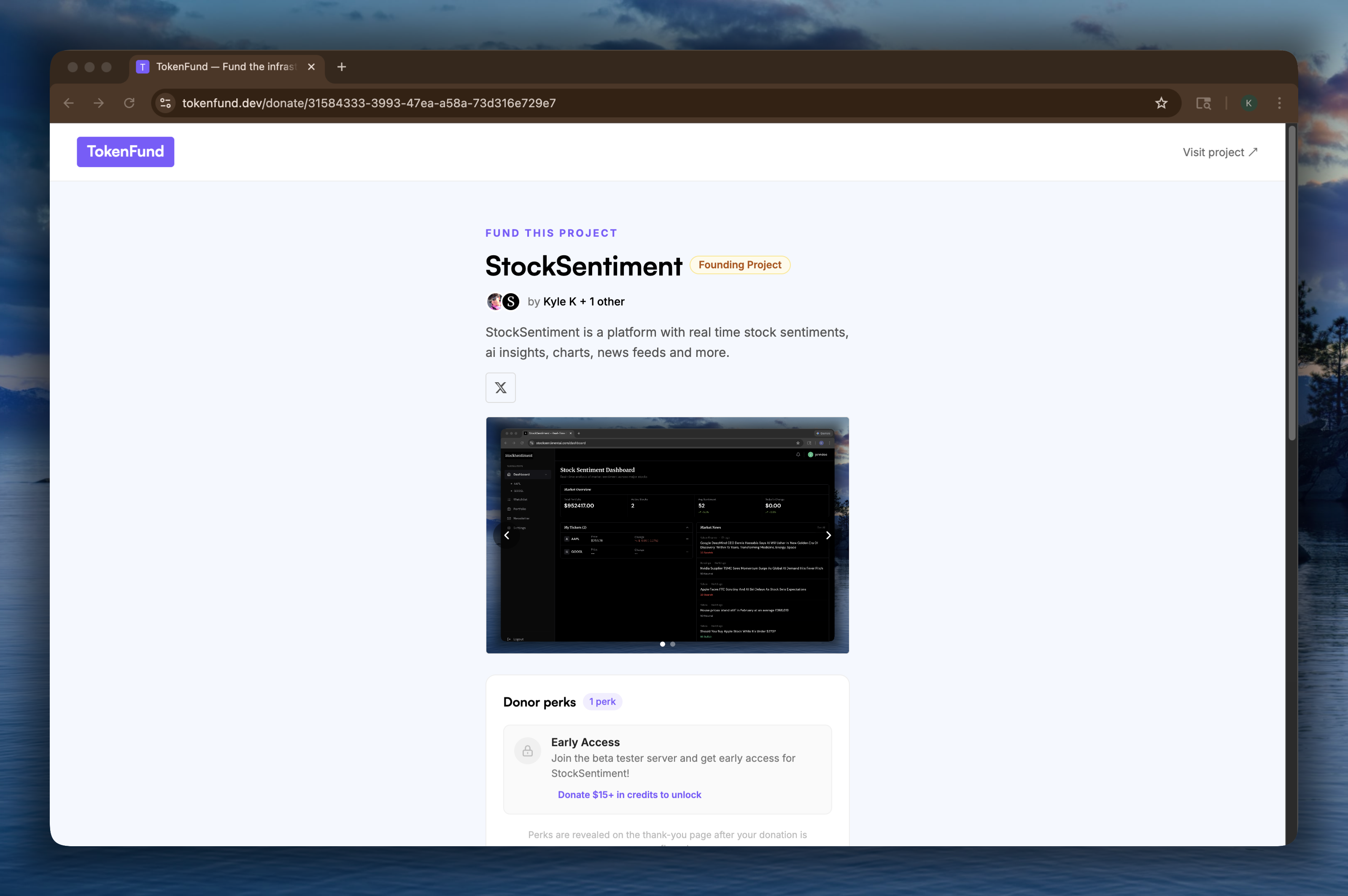Click Kyle K's profile avatar
This screenshot has width=1348, height=896.
(x=495, y=301)
